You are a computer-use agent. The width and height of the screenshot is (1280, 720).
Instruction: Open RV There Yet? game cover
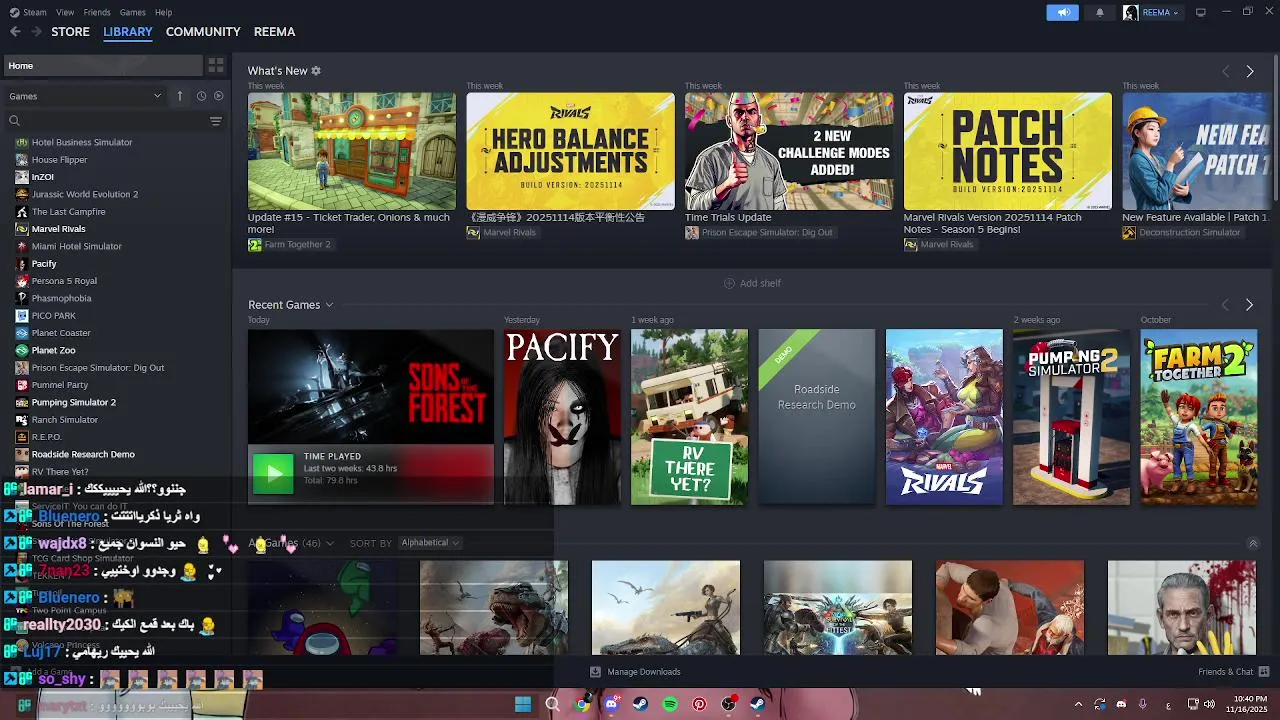(689, 417)
